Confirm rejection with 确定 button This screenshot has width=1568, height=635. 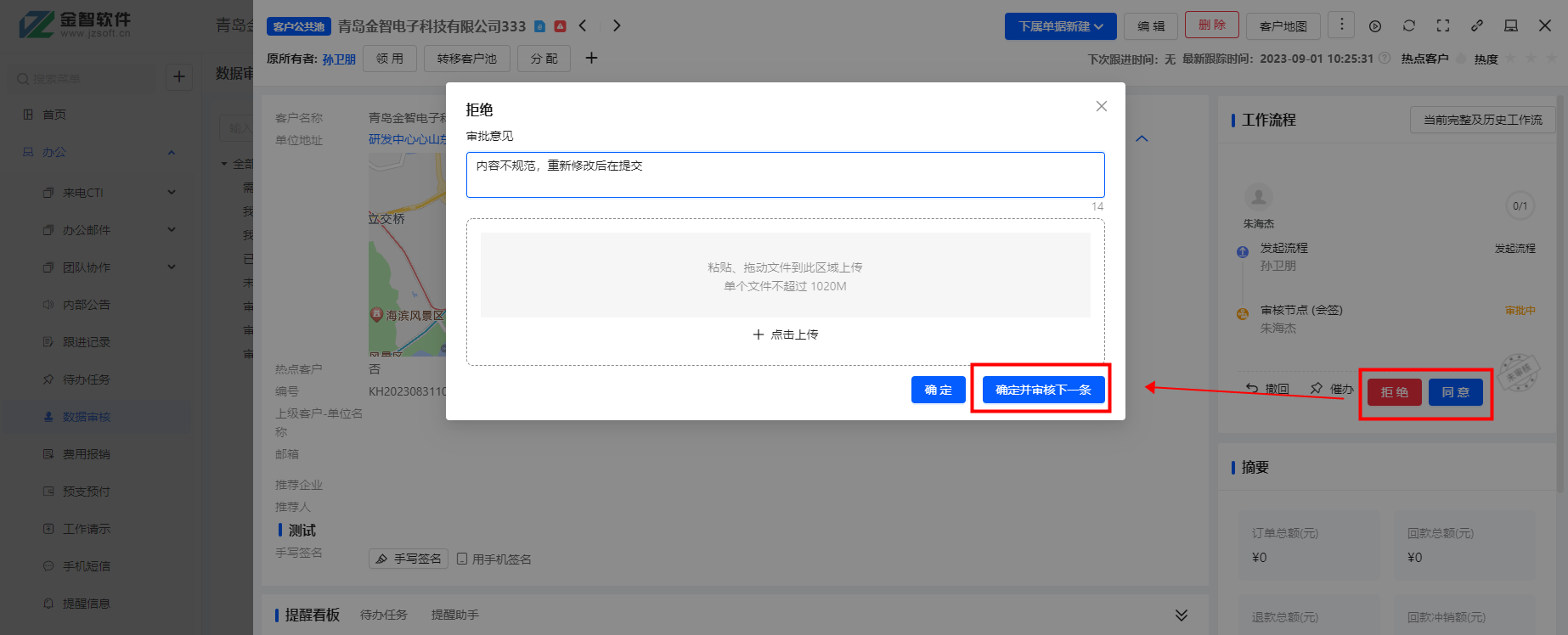coord(938,390)
